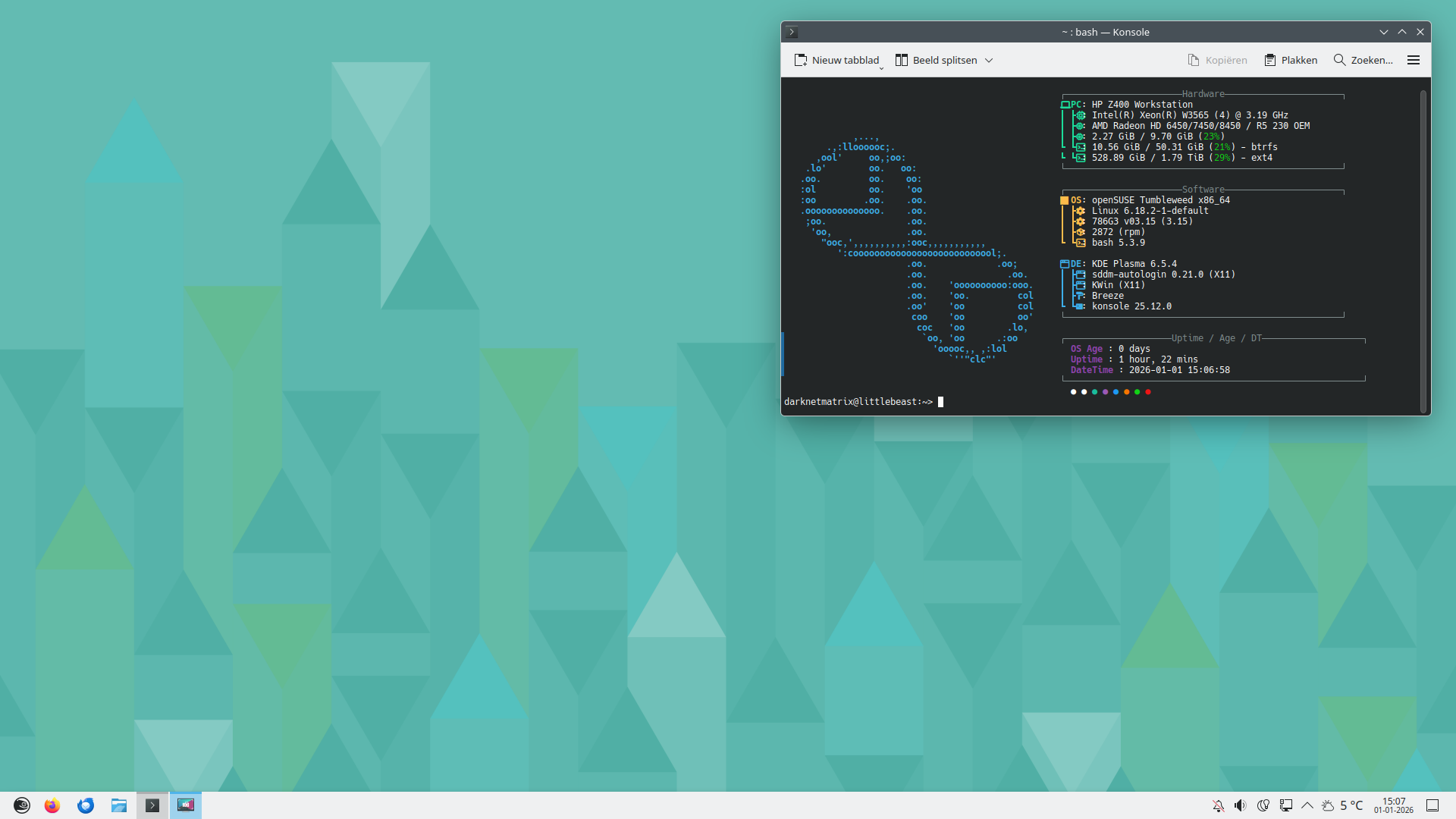Click the Plakken button
The height and width of the screenshot is (819, 1456).
[1291, 60]
